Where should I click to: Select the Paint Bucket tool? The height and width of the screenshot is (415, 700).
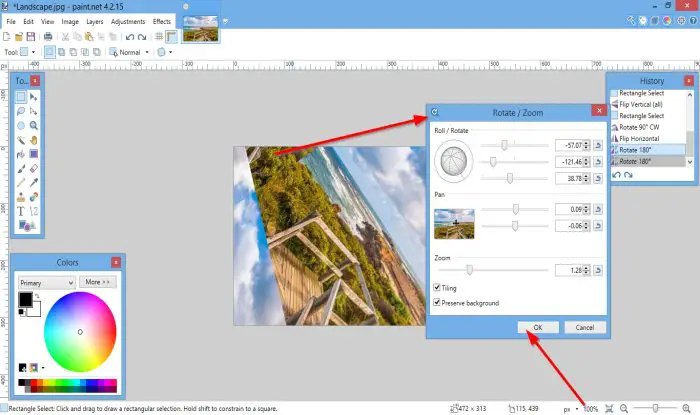pos(21,154)
